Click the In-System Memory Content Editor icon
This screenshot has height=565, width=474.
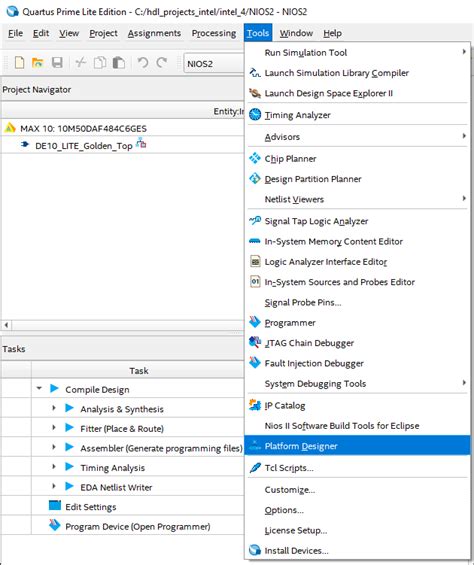[255, 241]
